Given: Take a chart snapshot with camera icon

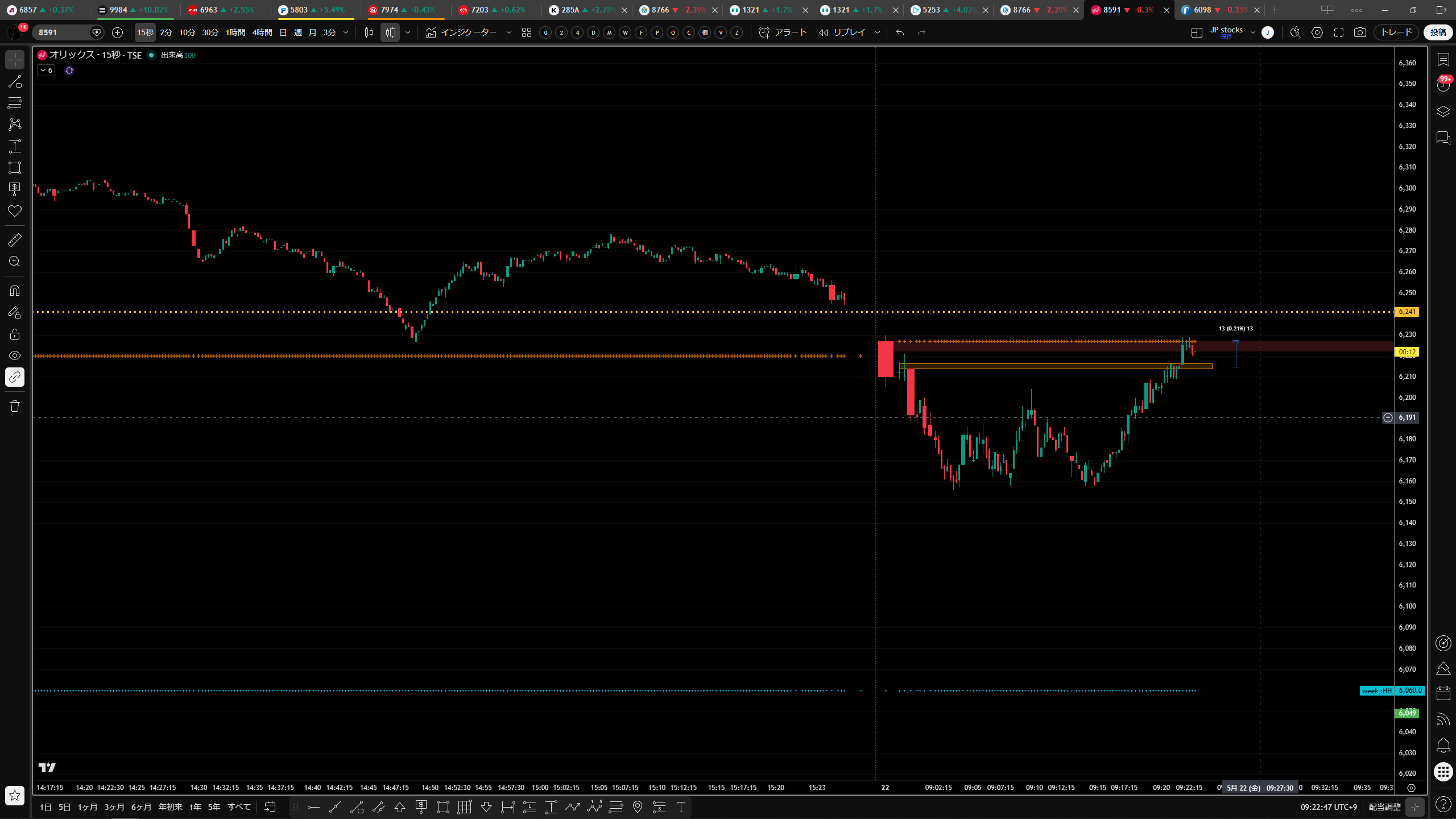Looking at the screenshot, I should pyautogui.click(x=1360, y=32).
